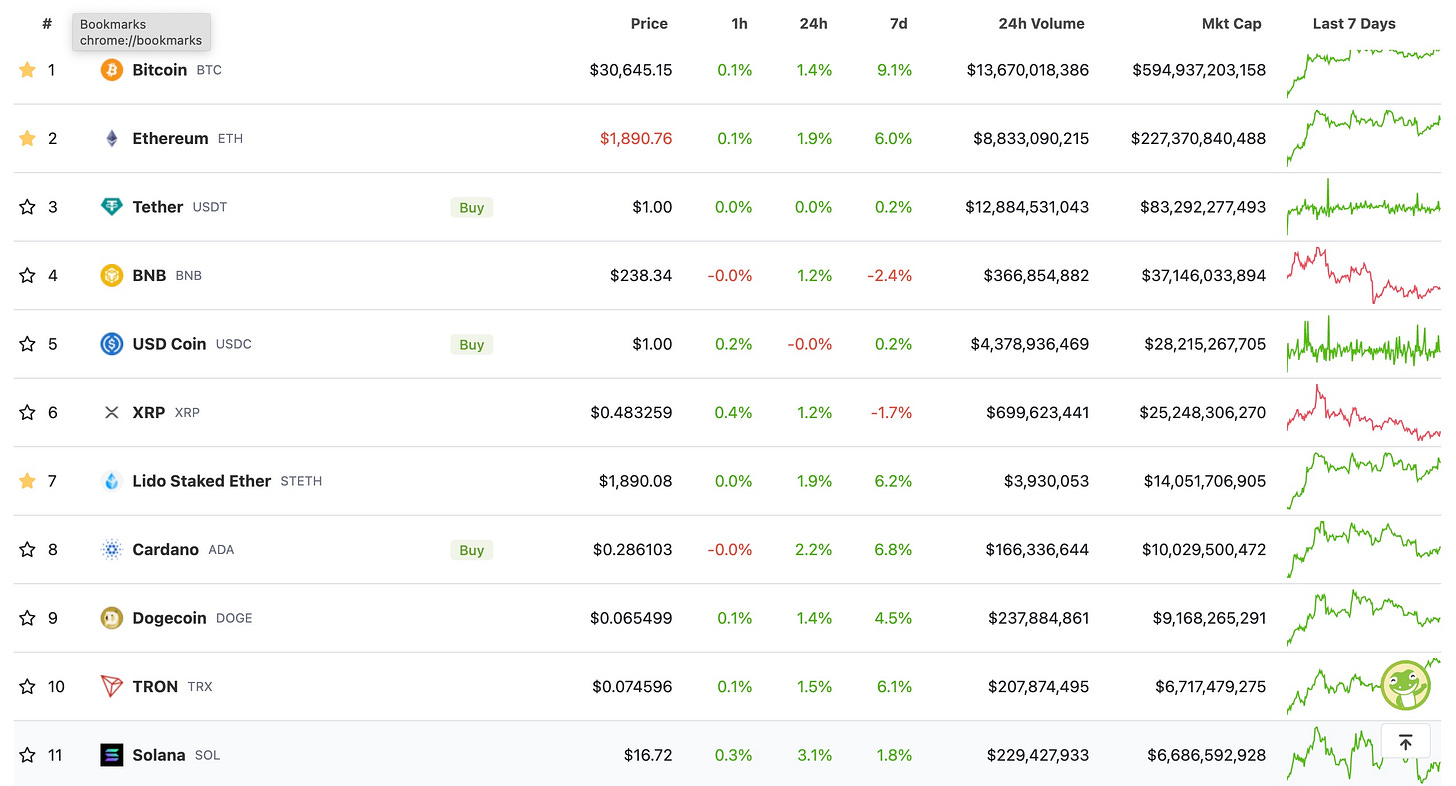Sort table by 7d column
Image resolution: width=1456 pixels, height=786 pixels.
898,23
